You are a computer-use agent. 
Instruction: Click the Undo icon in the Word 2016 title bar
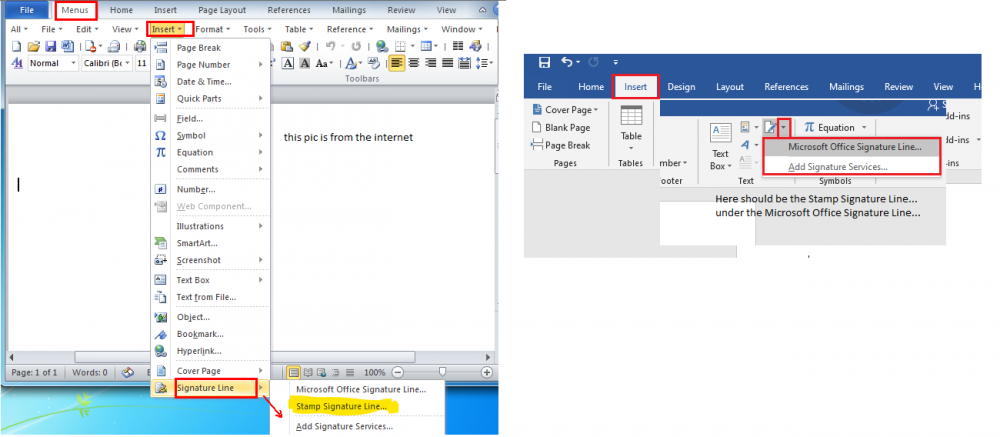tap(566, 62)
